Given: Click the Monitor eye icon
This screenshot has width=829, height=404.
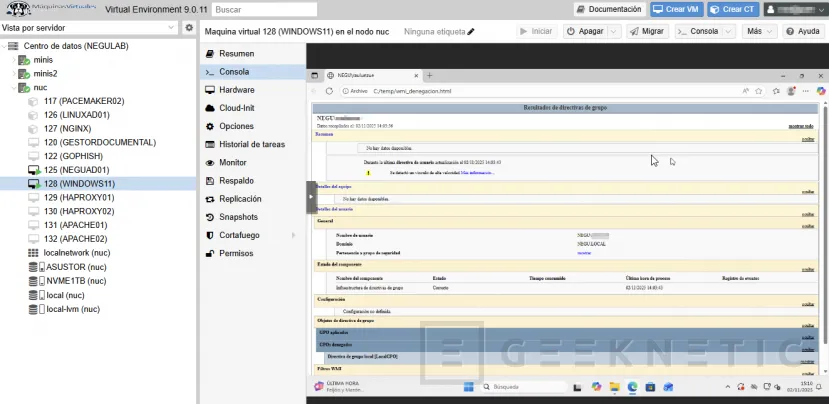Looking at the screenshot, I should pos(209,163).
